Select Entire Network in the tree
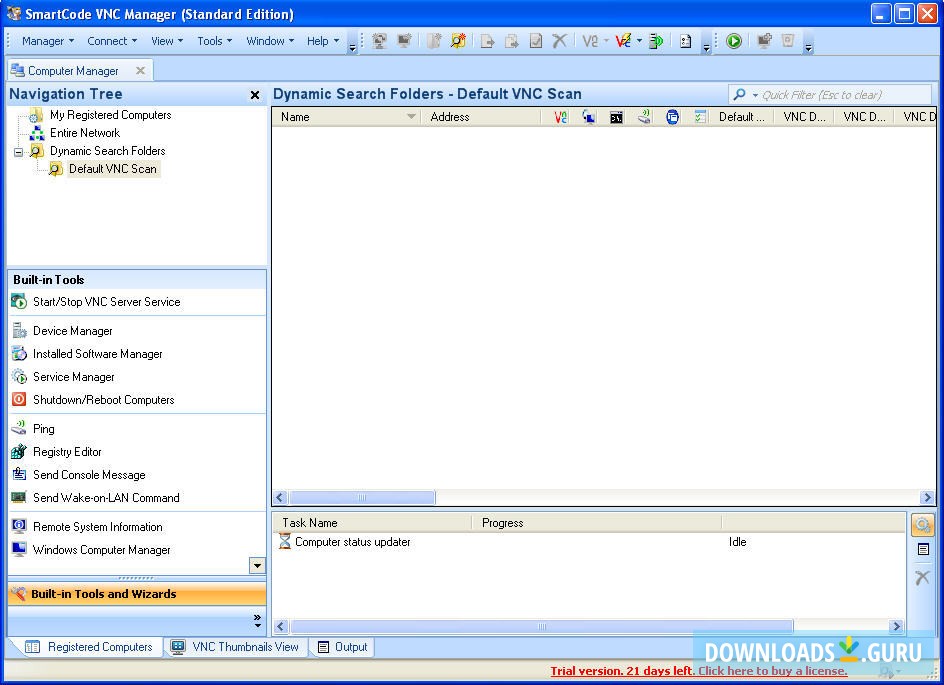This screenshot has width=944, height=685. (85, 133)
